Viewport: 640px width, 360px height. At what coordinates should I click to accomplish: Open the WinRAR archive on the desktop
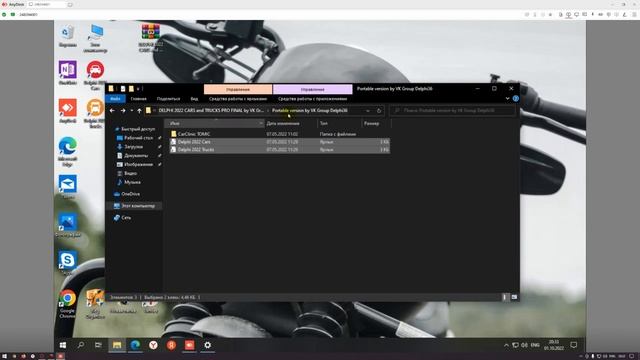pos(150,38)
